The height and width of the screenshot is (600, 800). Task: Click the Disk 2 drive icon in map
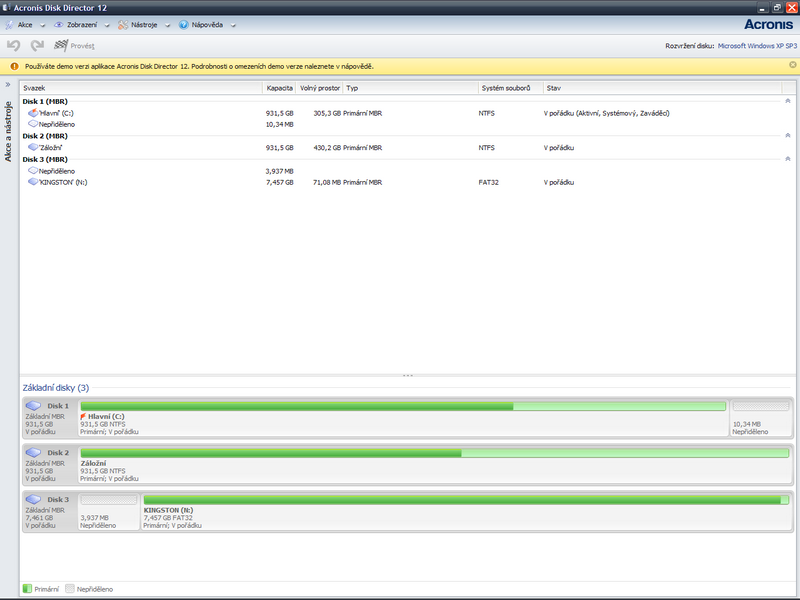34,453
